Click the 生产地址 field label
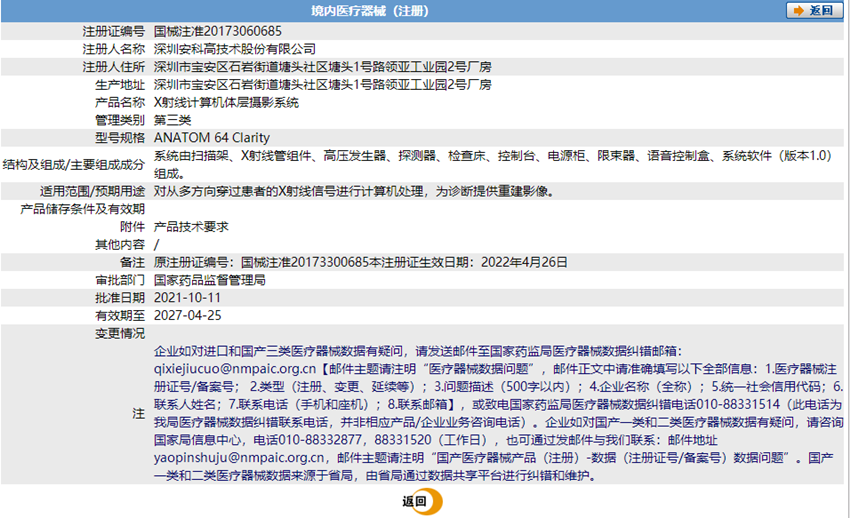Screen dimensions: 850x518 pos(120,85)
